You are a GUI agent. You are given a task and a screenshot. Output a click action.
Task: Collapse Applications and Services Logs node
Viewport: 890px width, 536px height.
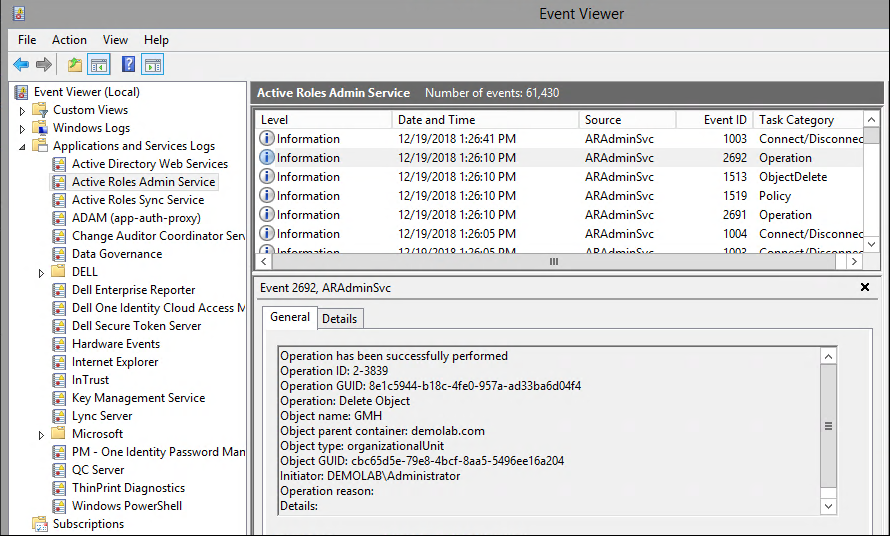22,147
